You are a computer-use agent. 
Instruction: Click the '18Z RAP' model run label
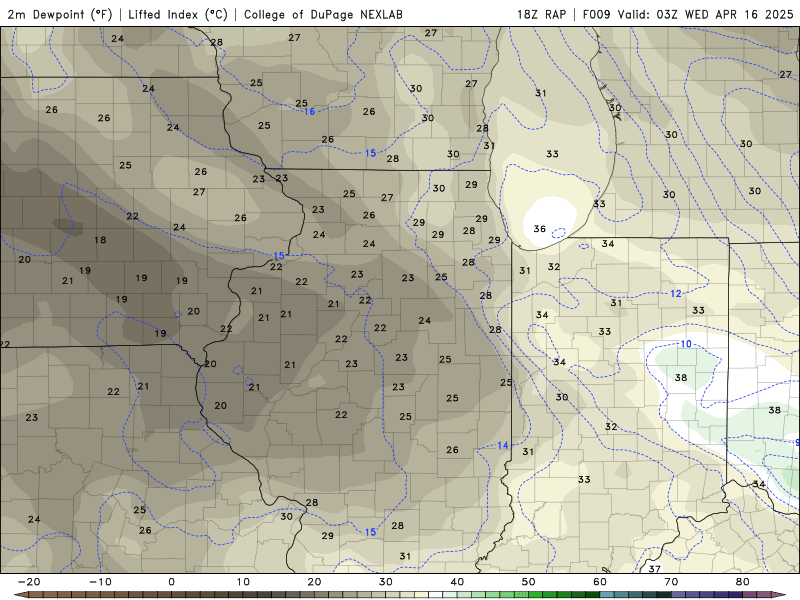click(x=541, y=14)
